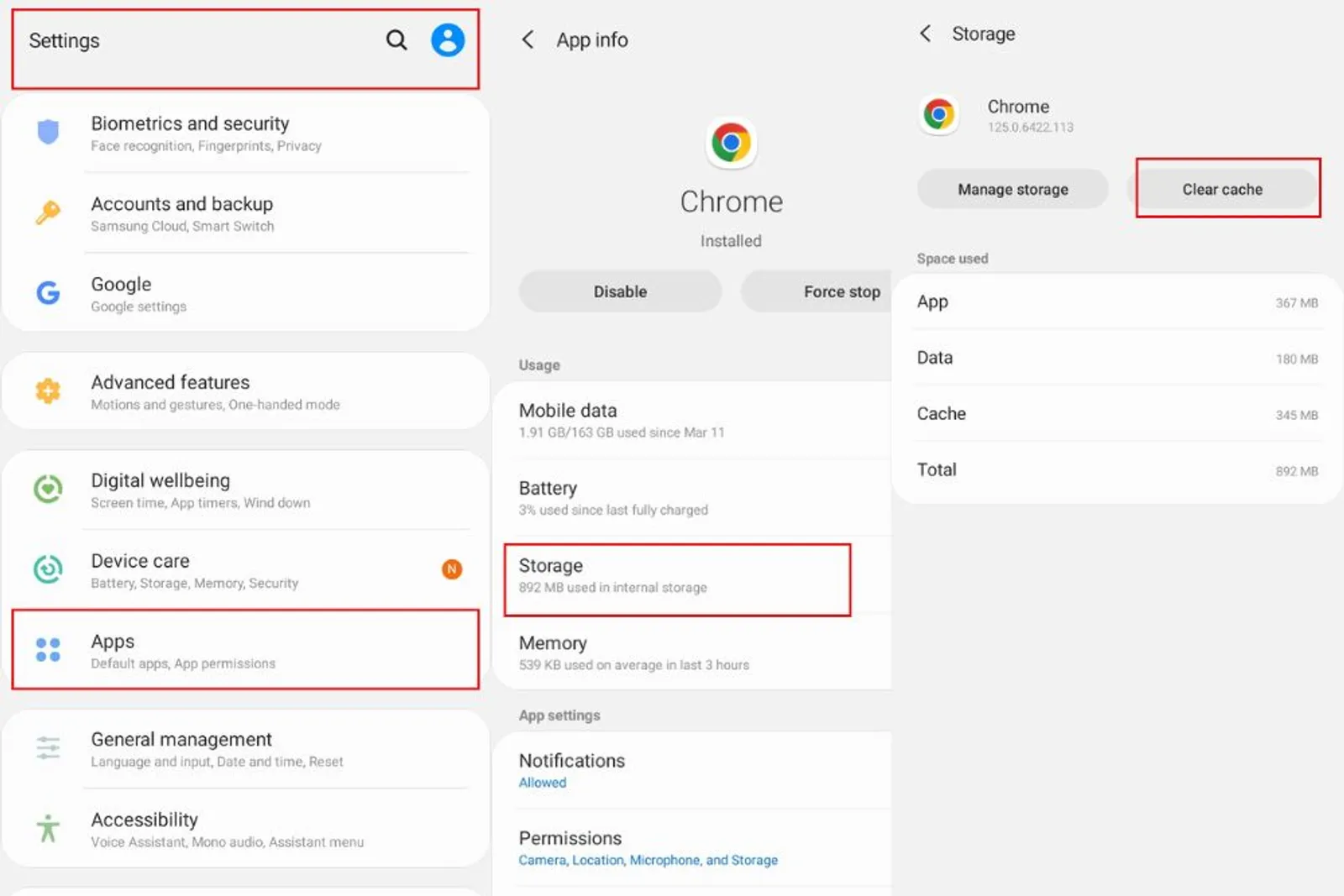Tap the 'App info' header title
Screen dimensions: 1344x896
pyautogui.click(x=592, y=39)
